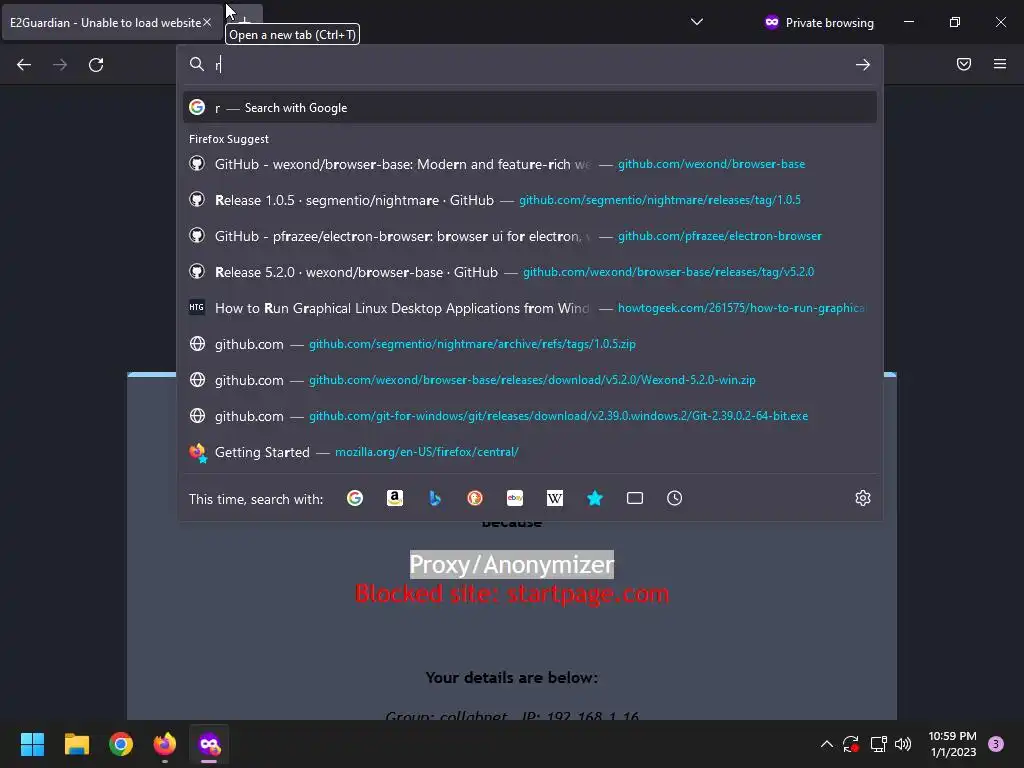Viewport: 1024px width, 768px height.
Task: Open nightmare archive 1.0.5.zip suggestion
Action: pos(530,344)
